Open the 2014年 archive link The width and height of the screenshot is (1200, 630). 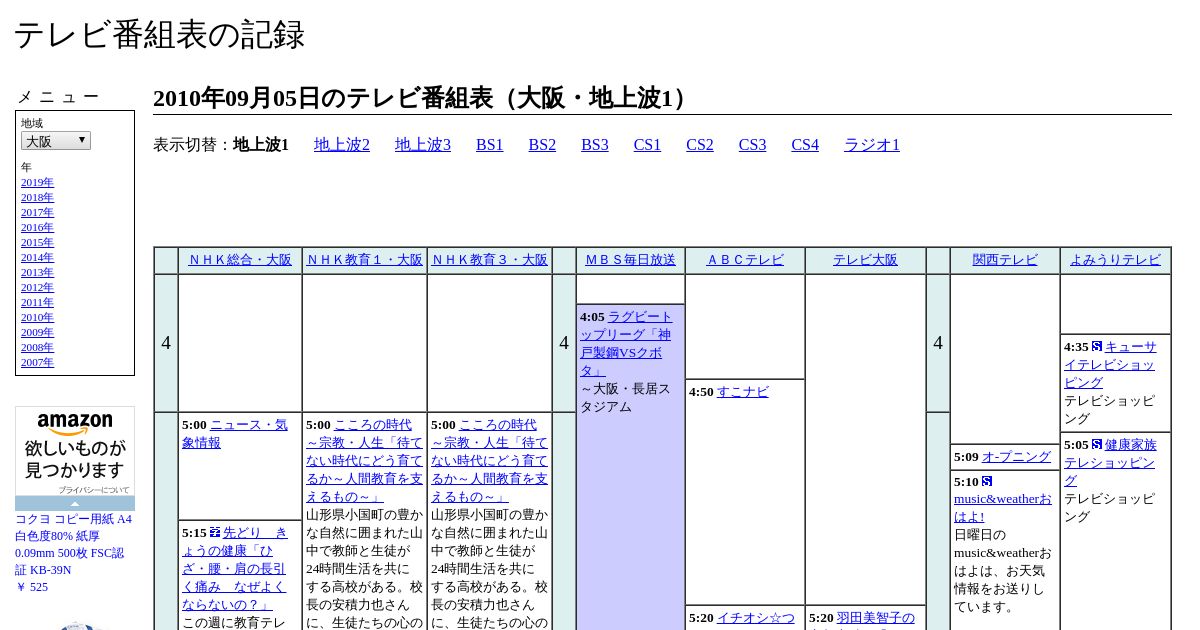coord(37,258)
